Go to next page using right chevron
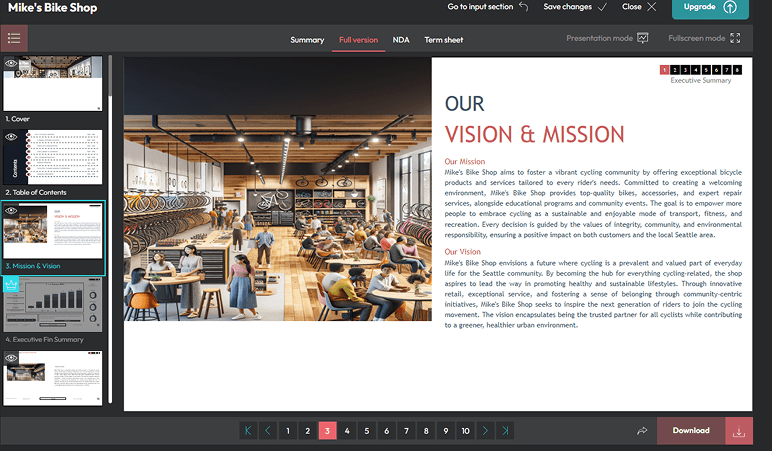 (x=486, y=431)
